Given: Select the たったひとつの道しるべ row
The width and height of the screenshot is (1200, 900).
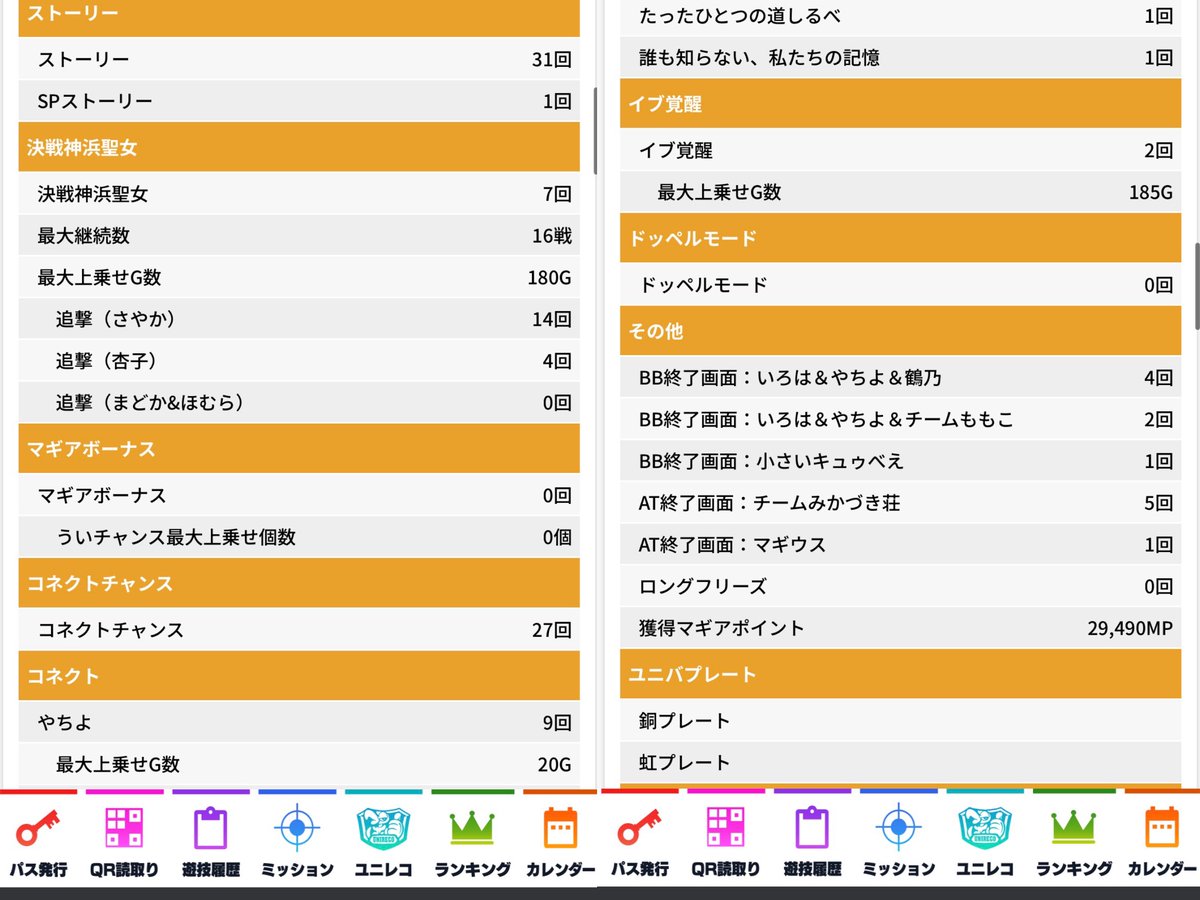Looking at the screenshot, I should click(x=900, y=16).
